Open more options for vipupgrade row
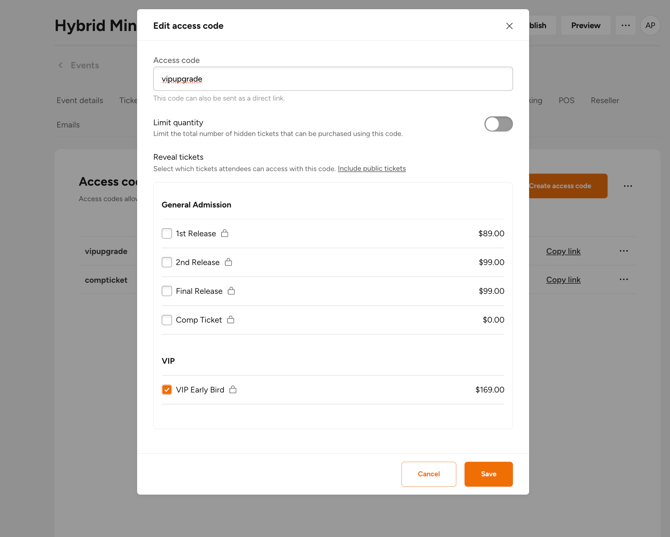This screenshot has height=537, width=670. (x=623, y=251)
